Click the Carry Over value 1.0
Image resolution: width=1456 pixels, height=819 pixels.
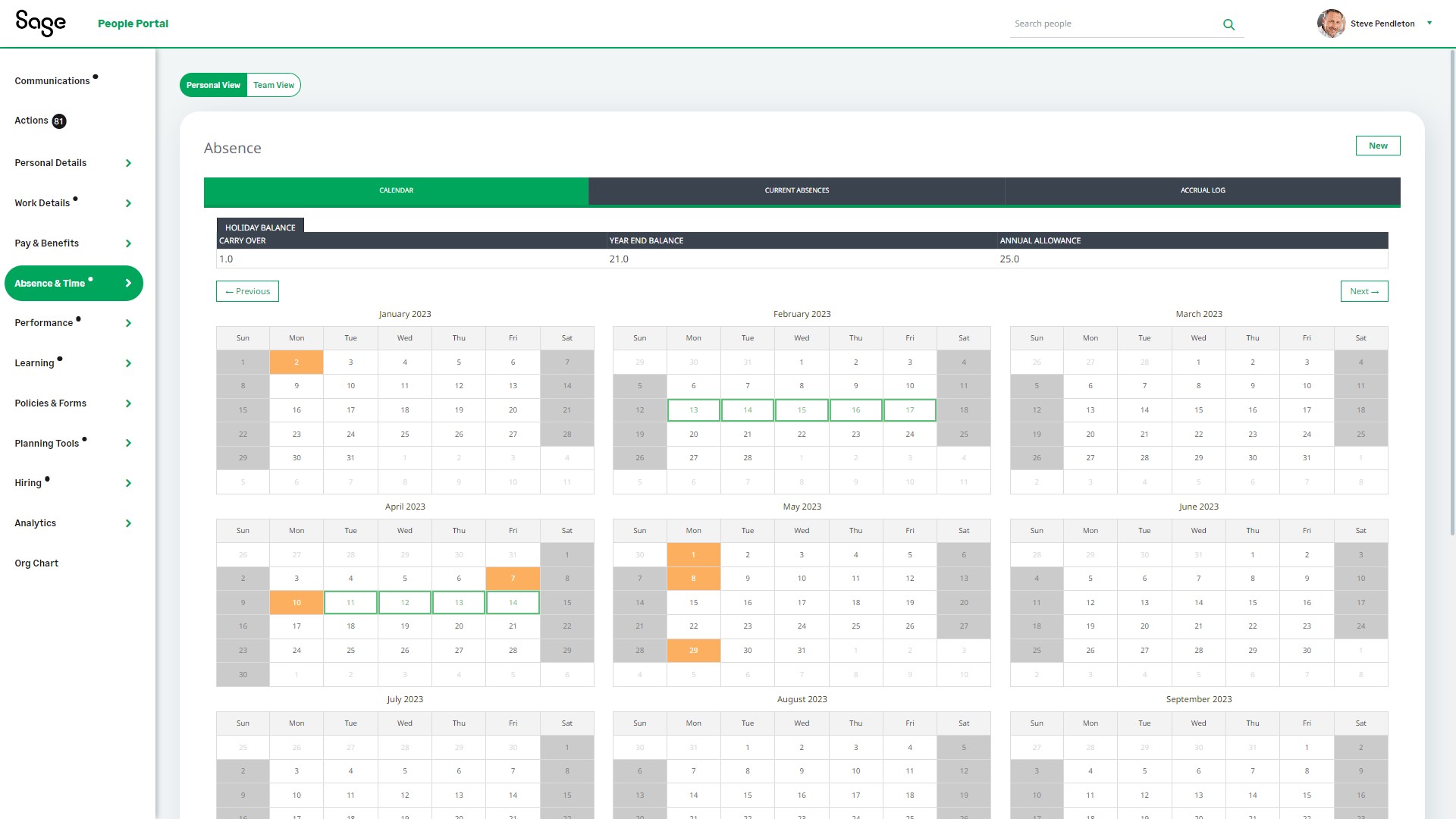pos(226,259)
